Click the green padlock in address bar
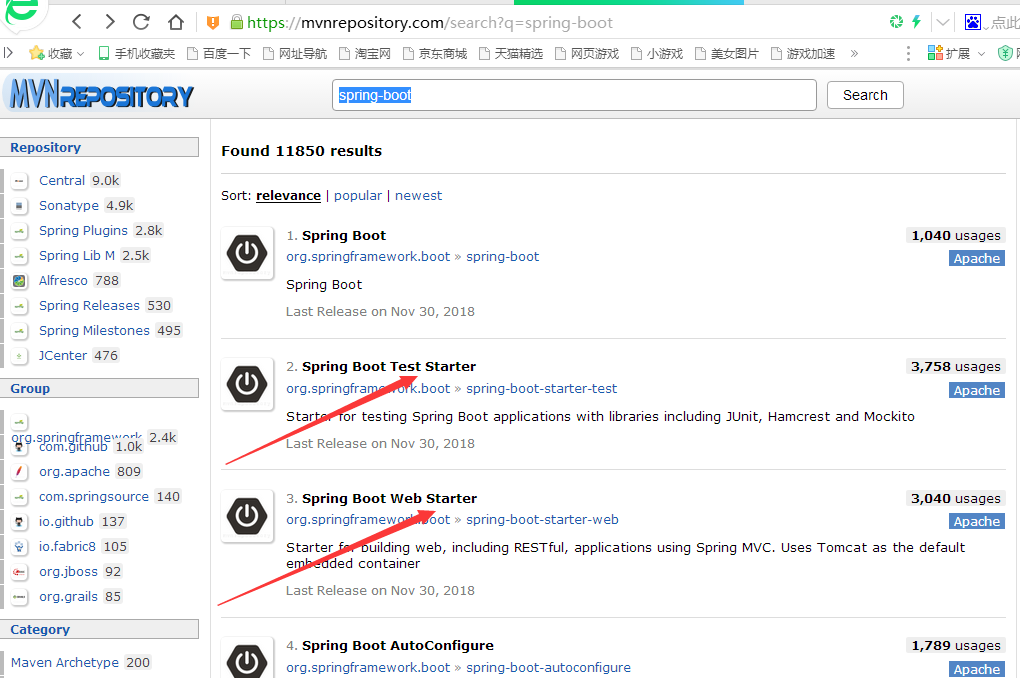 pyautogui.click(x=237, y=23)
